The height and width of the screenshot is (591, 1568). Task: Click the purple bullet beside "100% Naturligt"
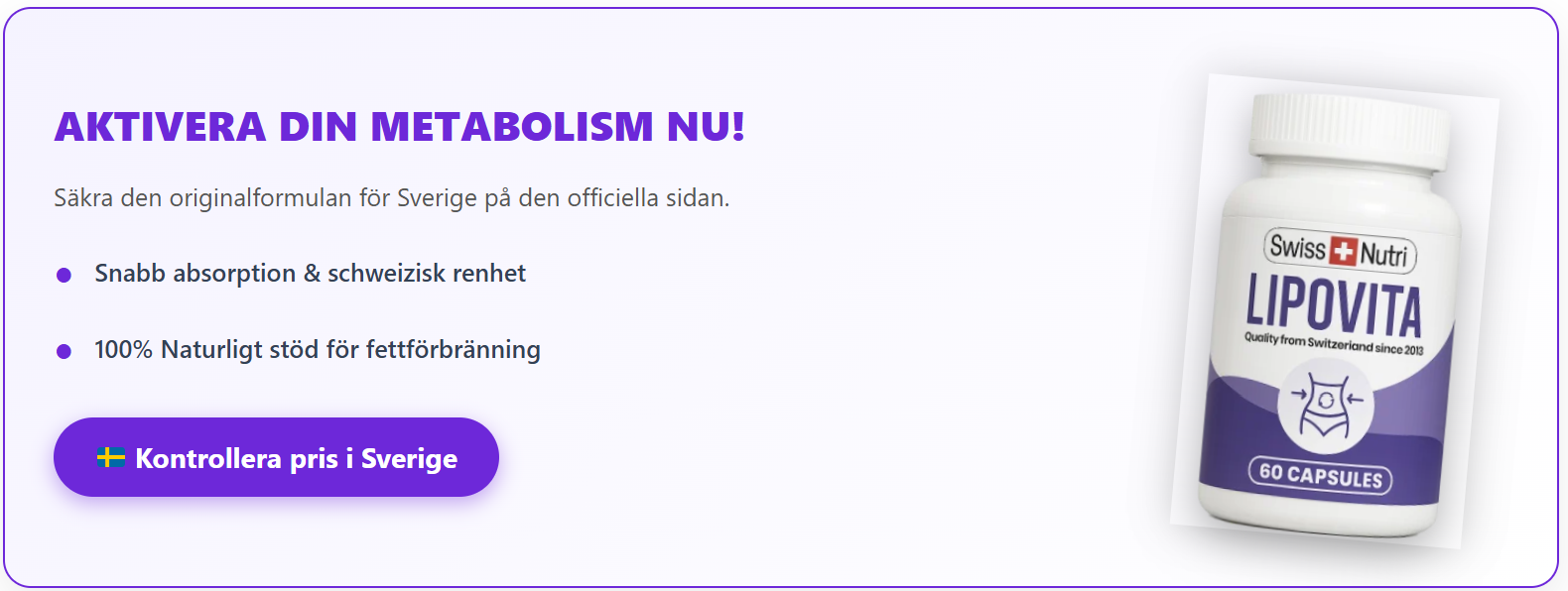coord(65,351)
